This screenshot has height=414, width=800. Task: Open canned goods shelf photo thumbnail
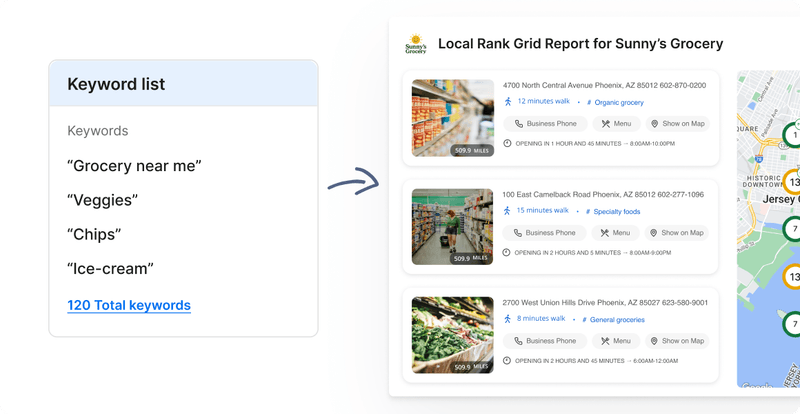click(x=453, y=118)
